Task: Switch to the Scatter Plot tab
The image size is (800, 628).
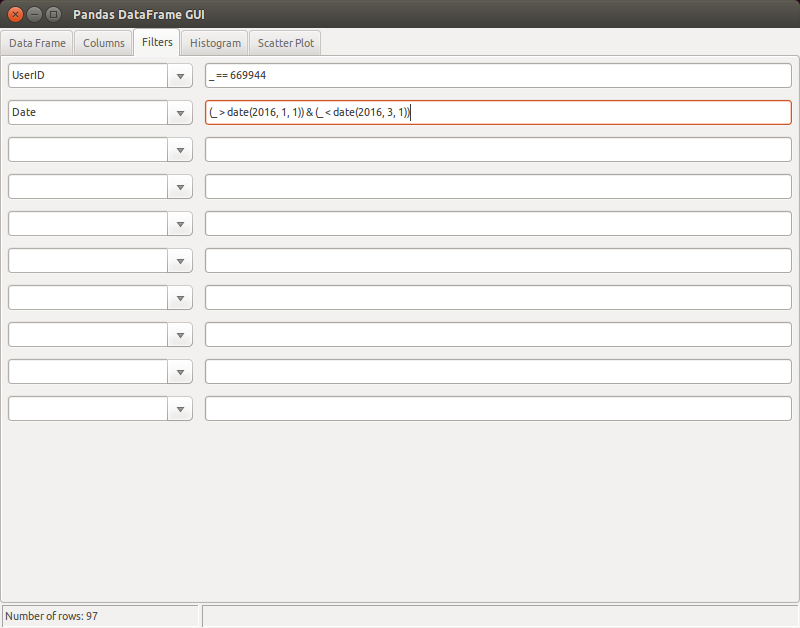Action: [x=286, y=43]
